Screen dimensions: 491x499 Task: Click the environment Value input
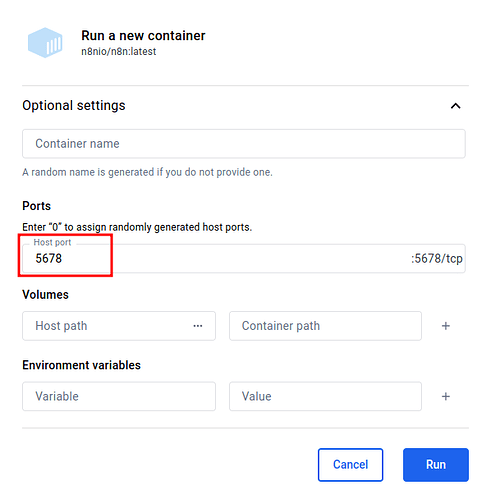[325, 396]
